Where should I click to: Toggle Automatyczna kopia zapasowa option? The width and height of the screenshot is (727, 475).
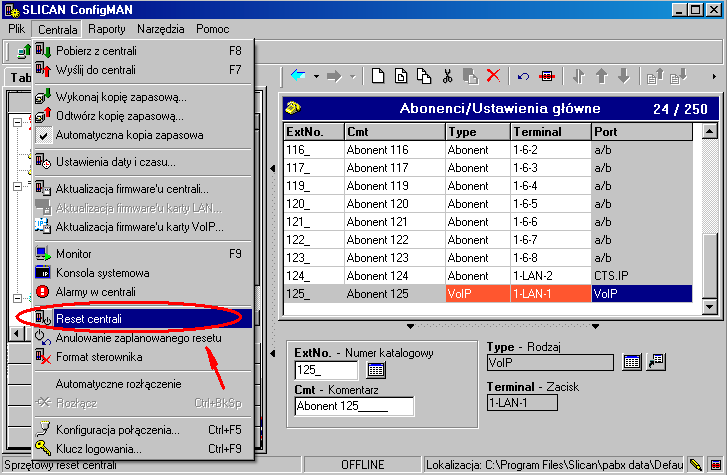pyautogui.click(x=143, y=135)
